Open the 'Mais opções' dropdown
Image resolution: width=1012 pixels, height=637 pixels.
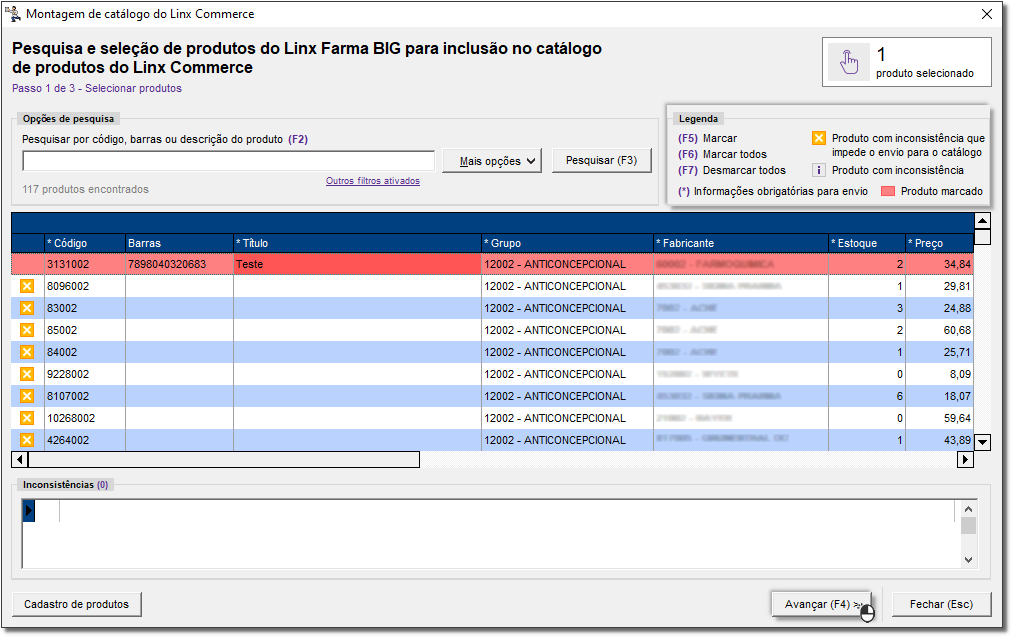(492, 161)
